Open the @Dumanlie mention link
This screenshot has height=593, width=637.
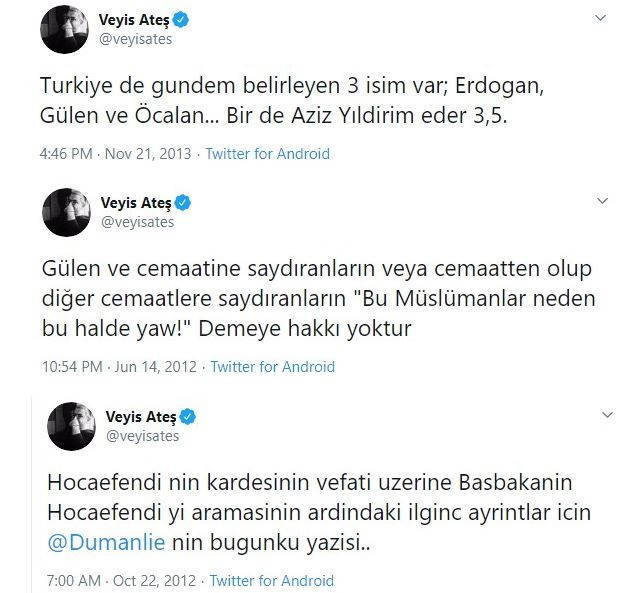tap(106, 542)
